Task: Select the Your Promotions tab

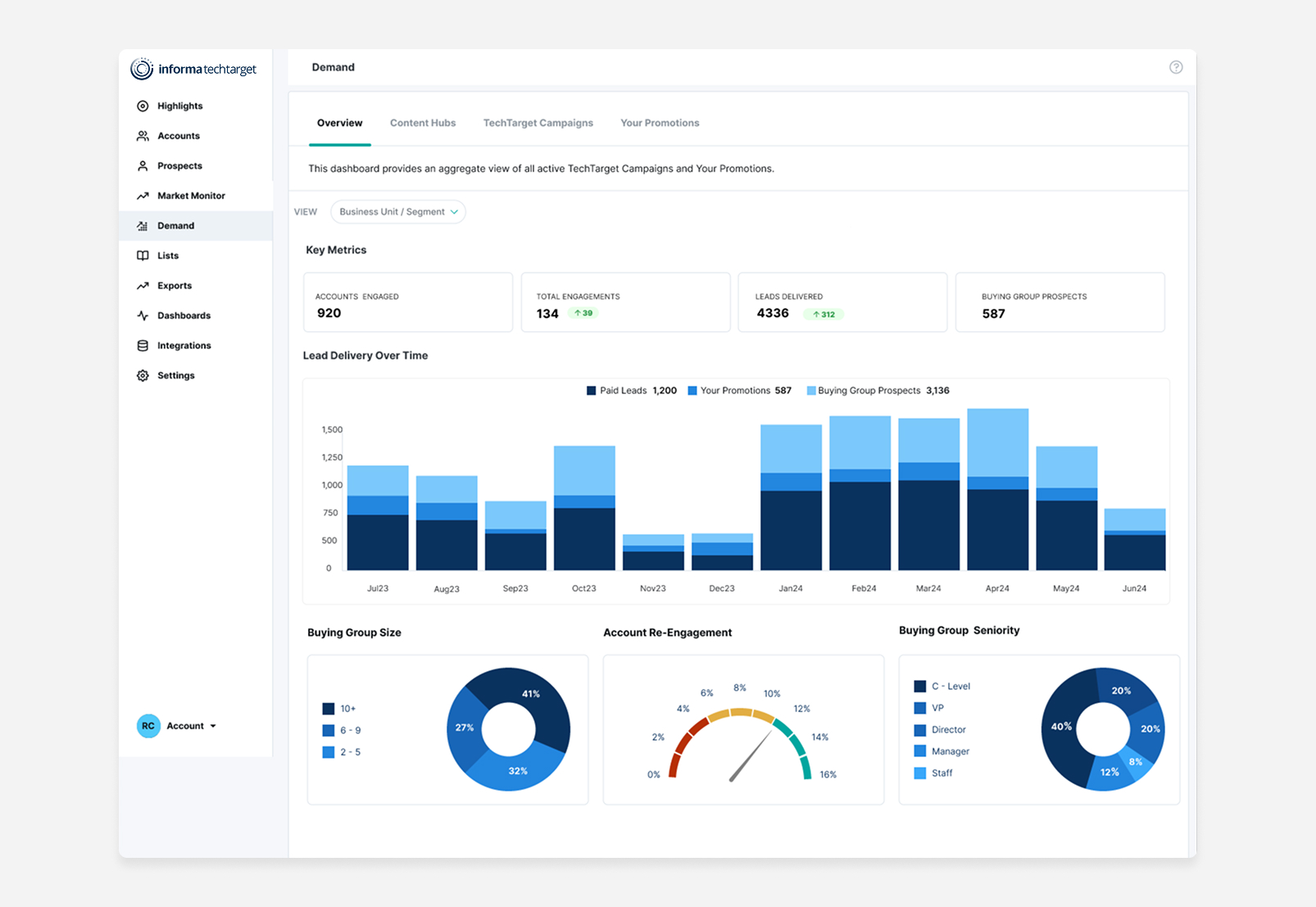Action: 660,123
